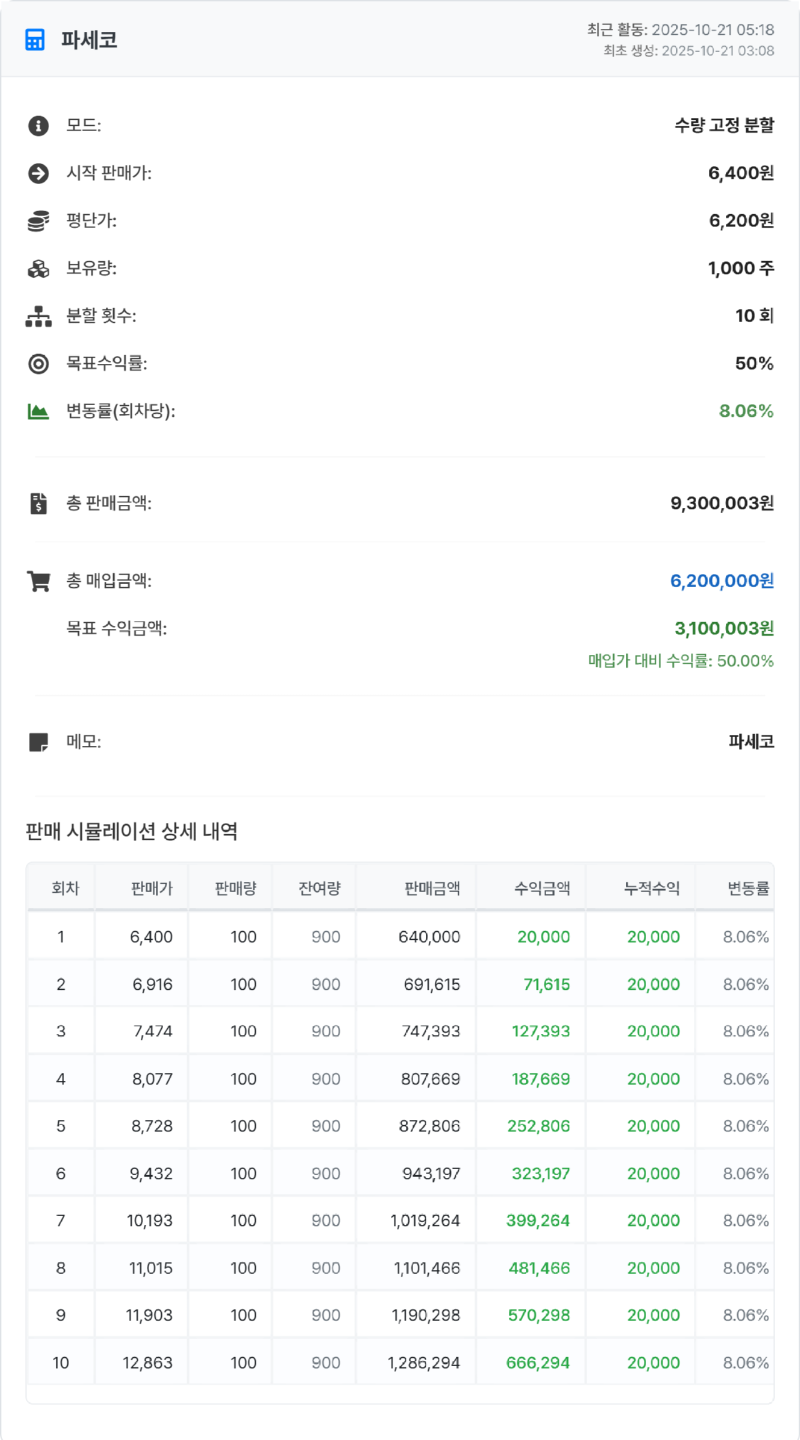Click the memo icon beside 메모
The image size is (800, 1440).
pyautogui.click(x=38, y=739)
